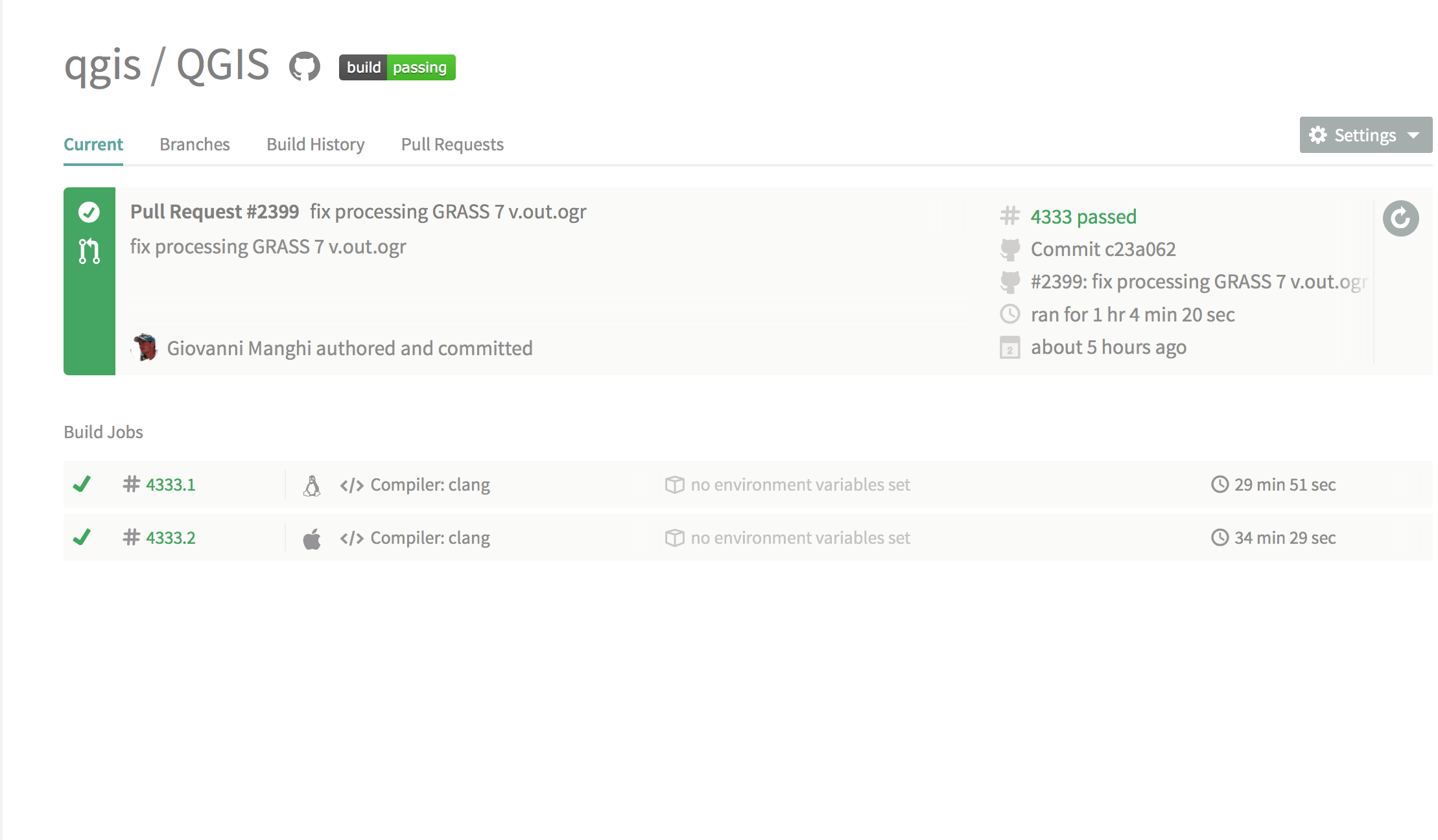Viewport: 1438px width, 840px height.
Task: Click the passed checkmark circle in green bar
Action: (x=89, y=212)
